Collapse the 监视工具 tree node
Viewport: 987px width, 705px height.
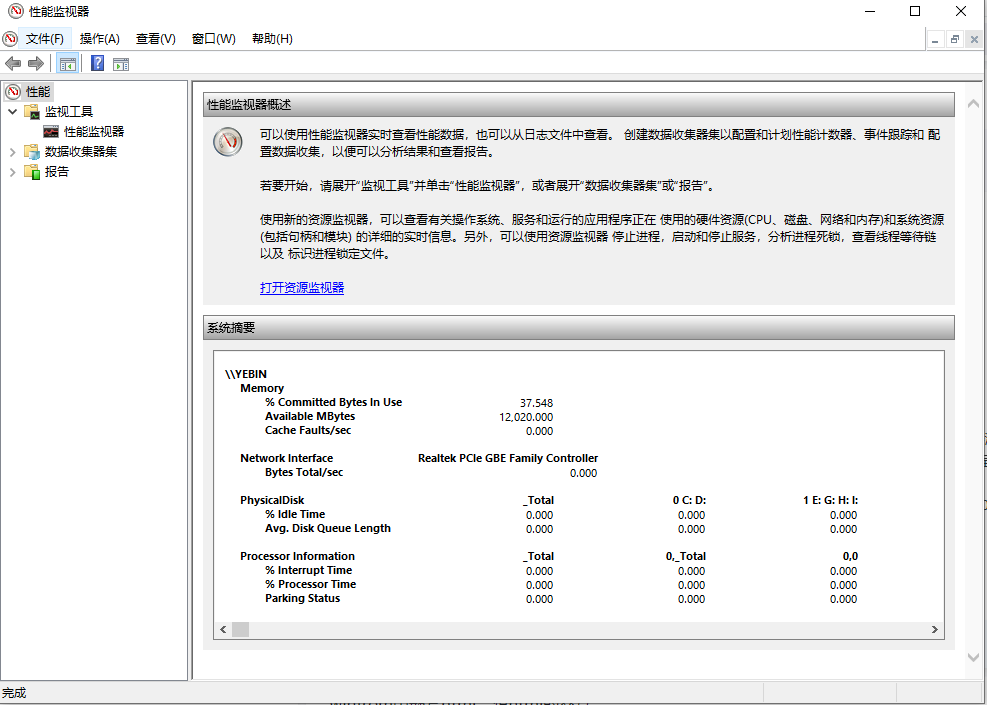12,111
